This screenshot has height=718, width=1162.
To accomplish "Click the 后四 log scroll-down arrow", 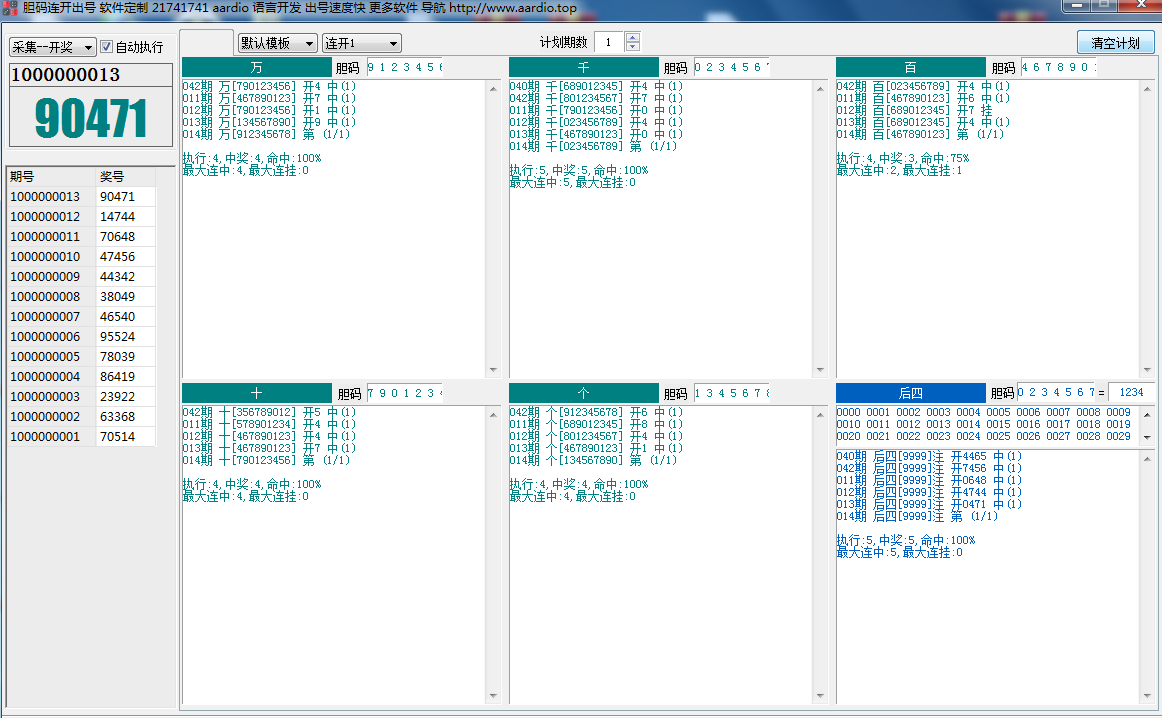I will (1147, 695).
